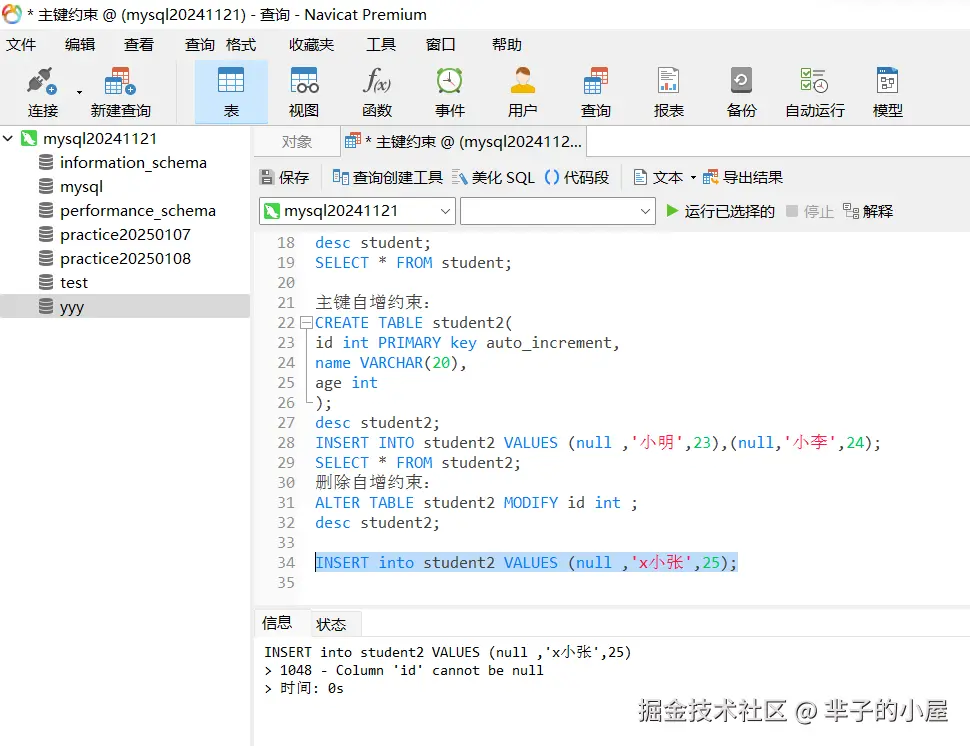Open the 格式 menu
970x746 pixels.
[x=241, y=45]
